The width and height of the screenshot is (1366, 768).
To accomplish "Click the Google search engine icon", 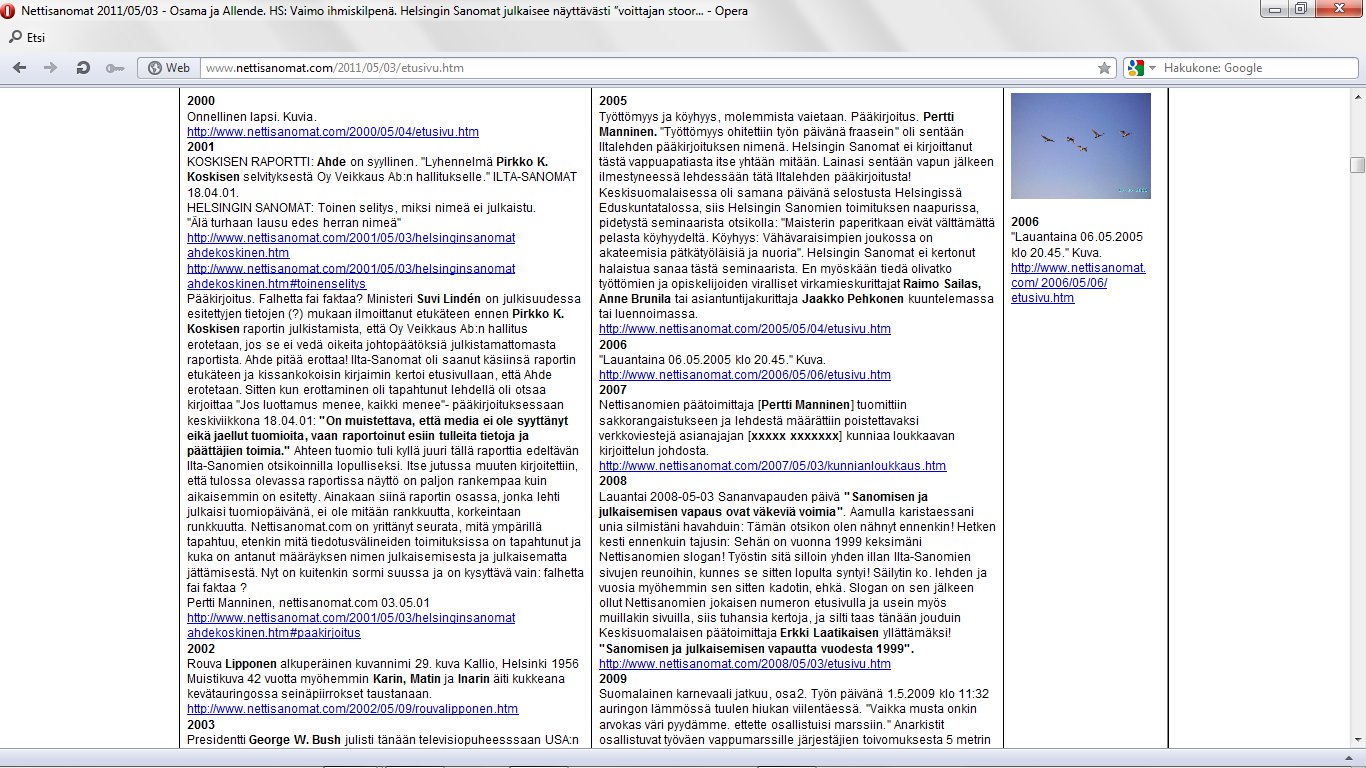I will coord(1134,68).
